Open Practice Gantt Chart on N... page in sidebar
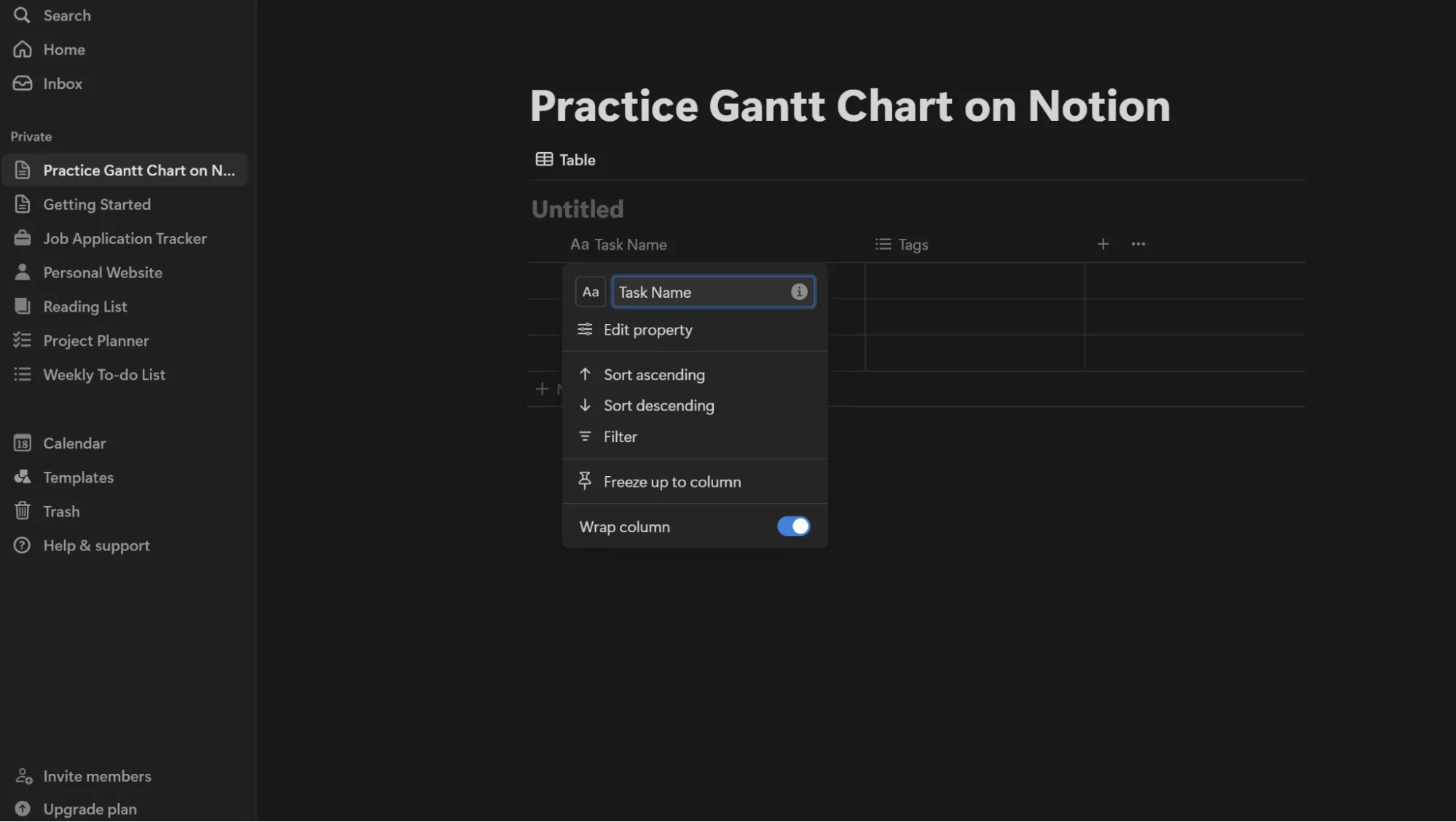Image resolution: width=1456 pixels, height=822 pixels. coord(125,170)
